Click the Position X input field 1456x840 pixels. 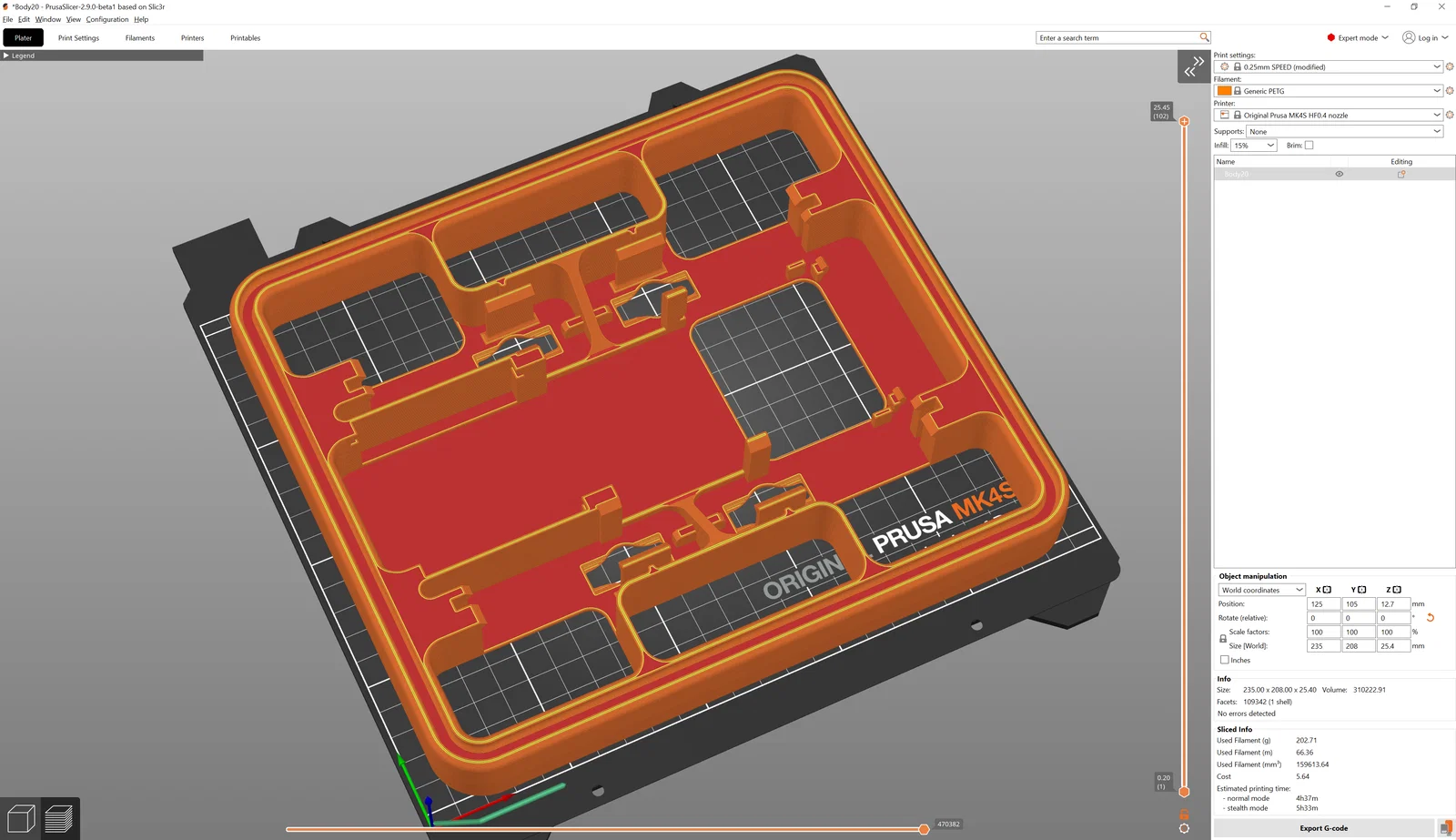coord(1323,603)
